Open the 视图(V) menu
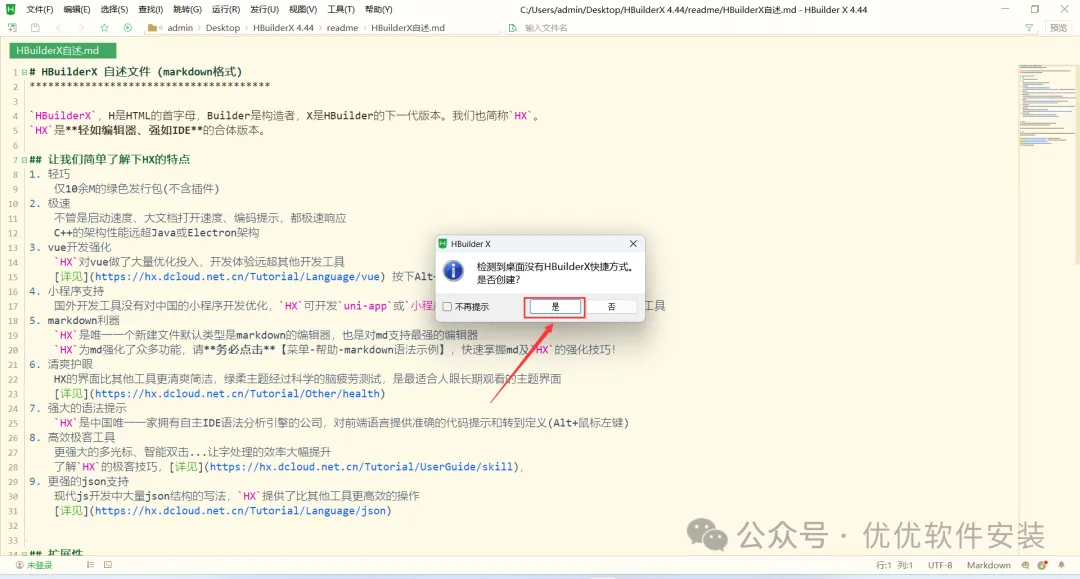Viewport: 1080px width, 579px height. 302,10
